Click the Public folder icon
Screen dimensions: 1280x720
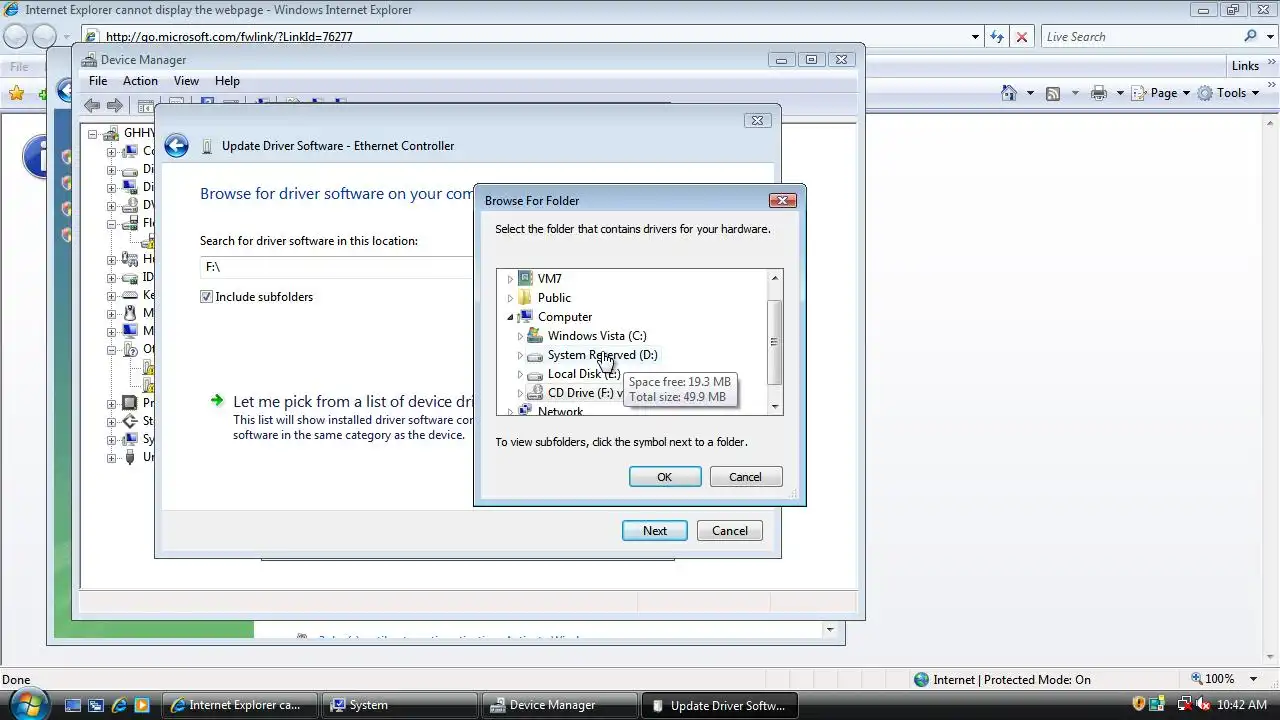coord(525,298)
